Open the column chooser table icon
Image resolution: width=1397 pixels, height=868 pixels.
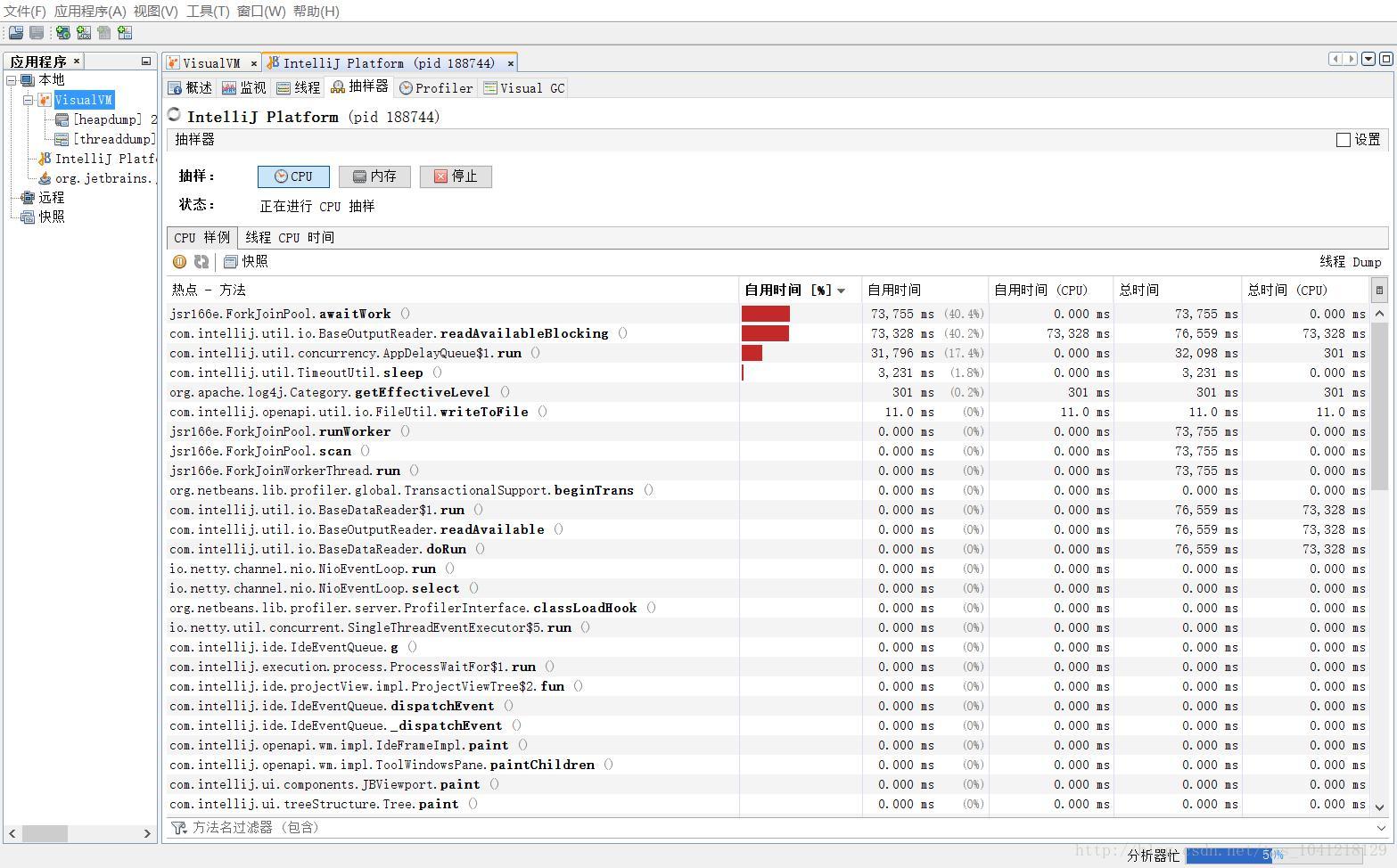[1379, 290]
